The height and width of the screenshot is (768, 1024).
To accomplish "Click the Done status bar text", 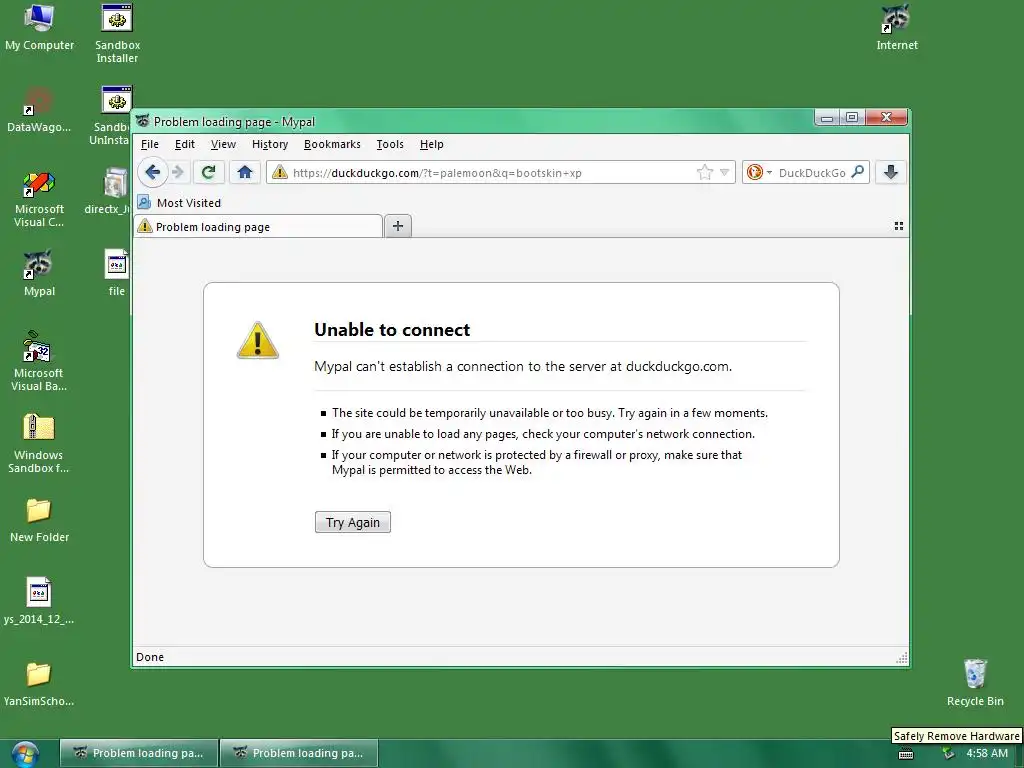I will click(x=150, y=657).
